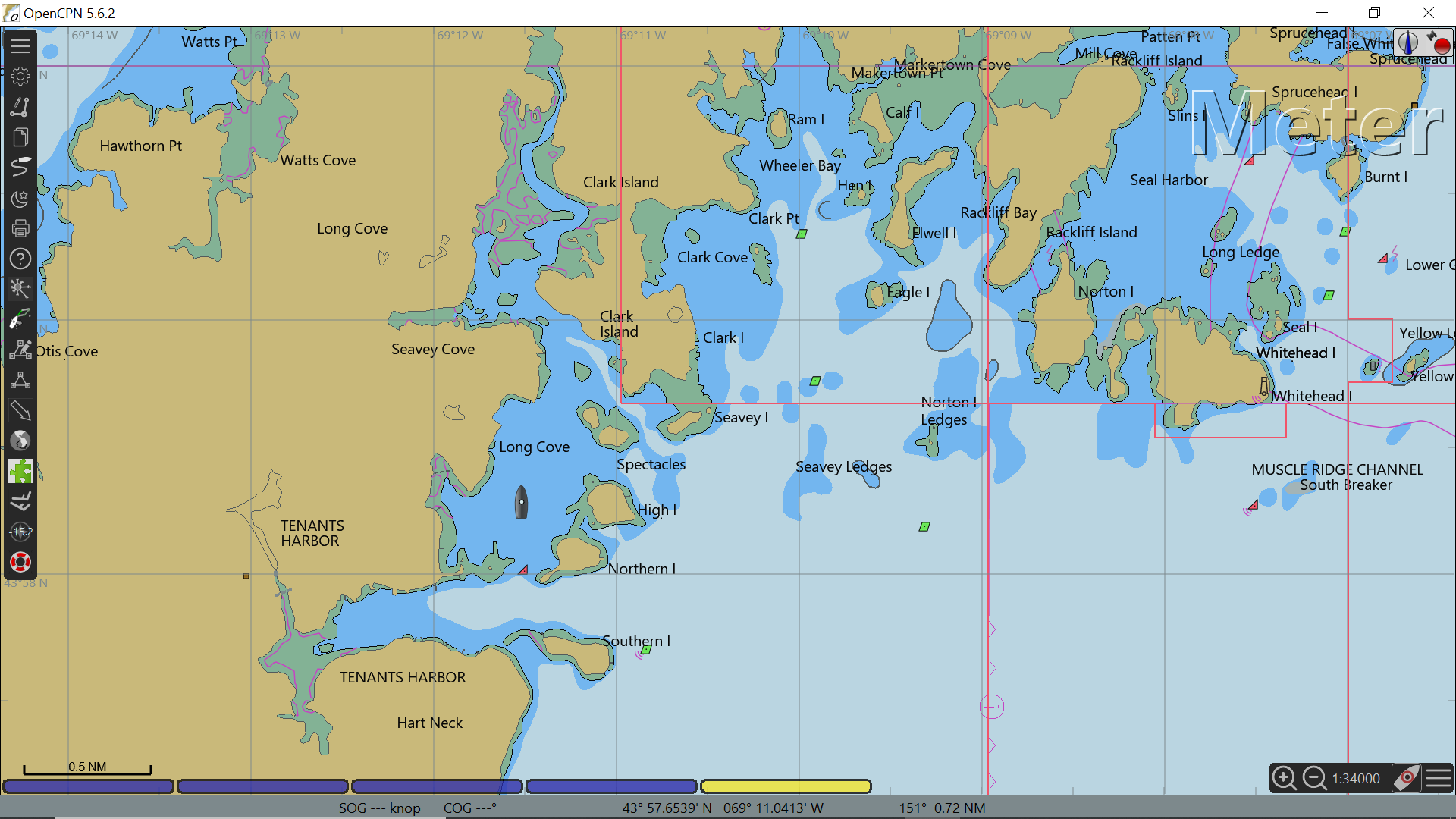Image resolution: width=1456 pixels, height=819 pixels.
Task: Click the green buoy south of Clark I
Action: [x=815, y=381]
